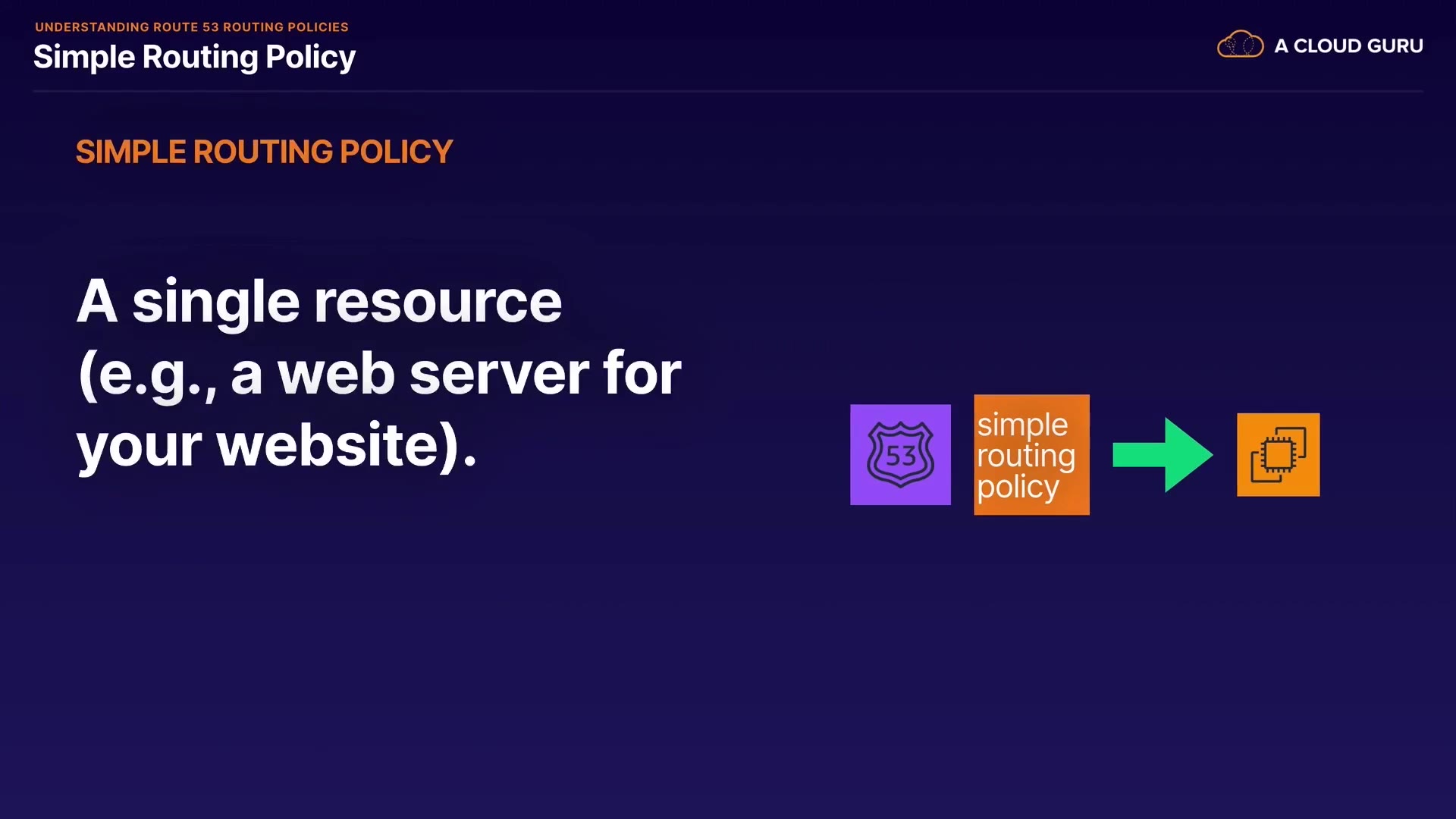
Task: Click the word "single" in the body text
Action: pos(216,302)
